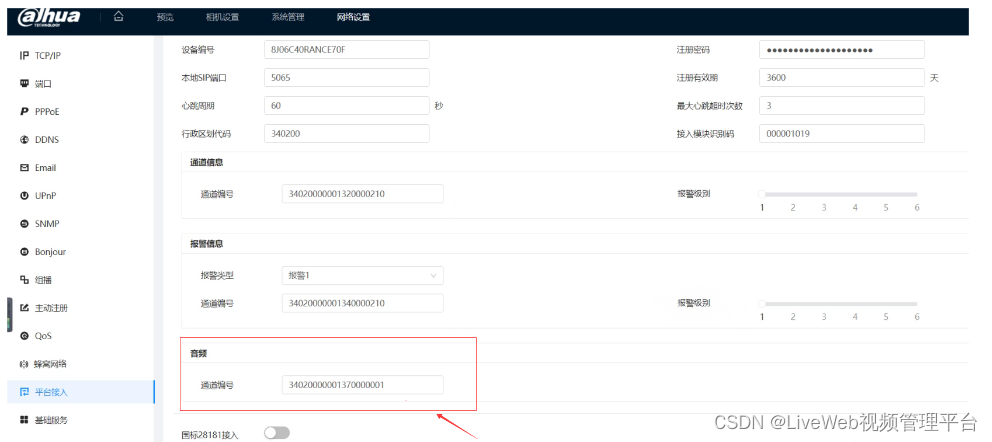This screenshot has width=992, height=442.
Task: Open TCP/IP settings via its IP icon
Action: point(24,56)
